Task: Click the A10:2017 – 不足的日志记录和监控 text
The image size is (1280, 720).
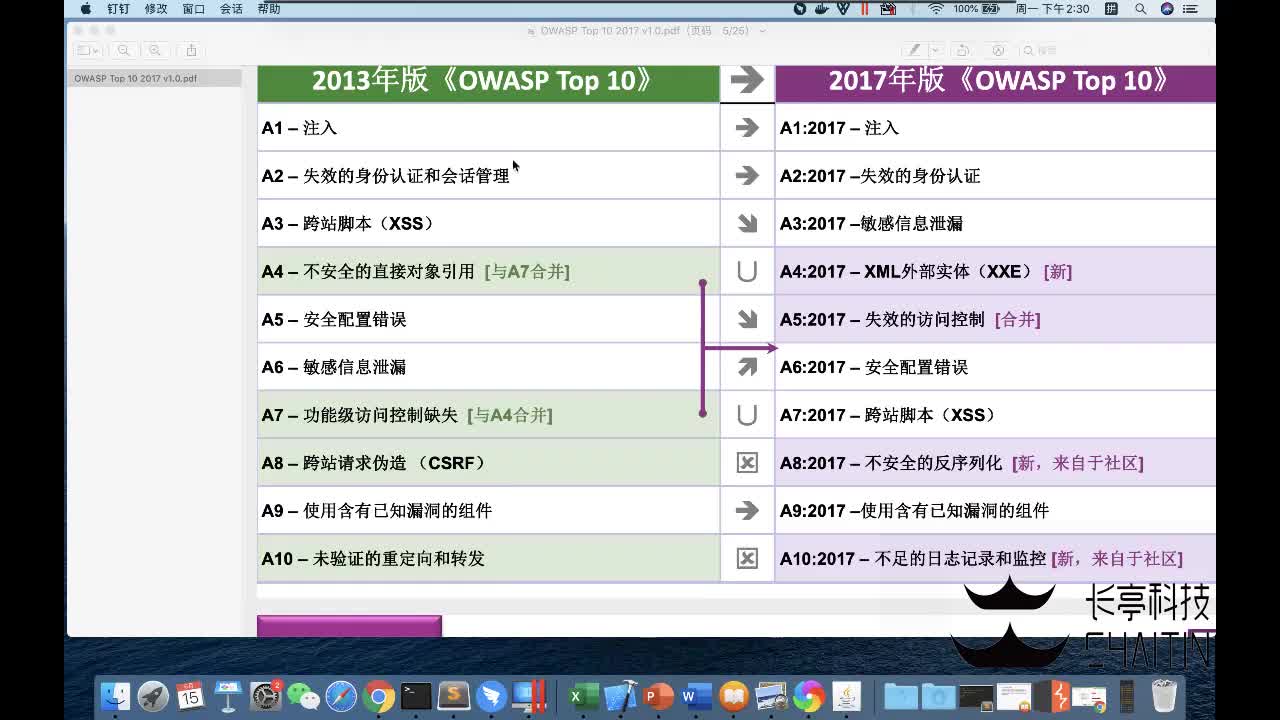Action: click(x=913, y=559)
